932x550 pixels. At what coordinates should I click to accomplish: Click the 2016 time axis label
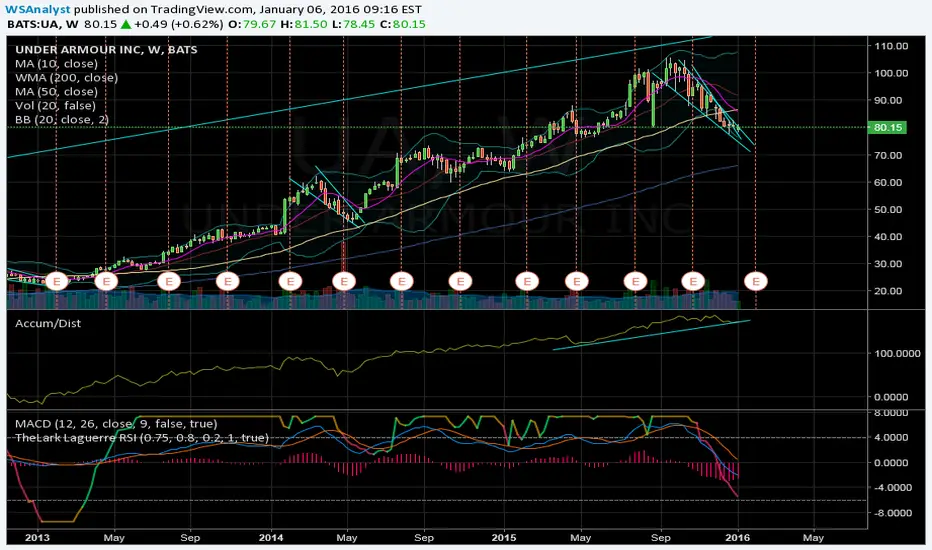click(x=738, y=538)
